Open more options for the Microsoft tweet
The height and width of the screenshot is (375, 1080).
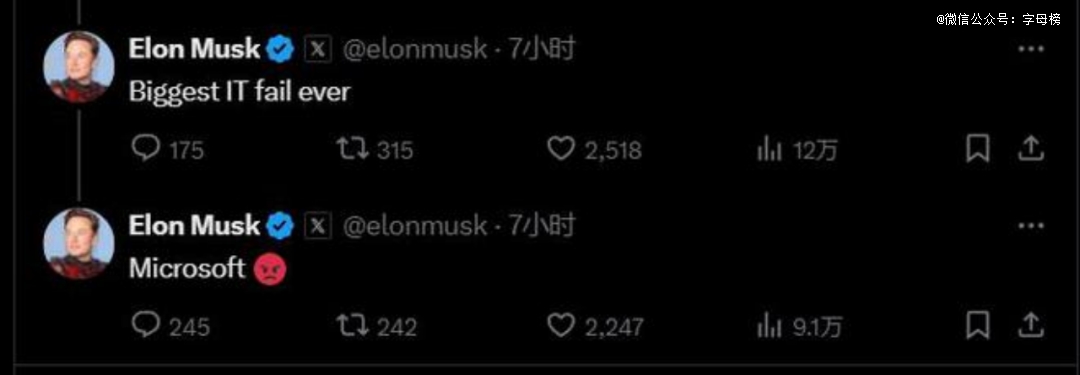(1031, 226)
